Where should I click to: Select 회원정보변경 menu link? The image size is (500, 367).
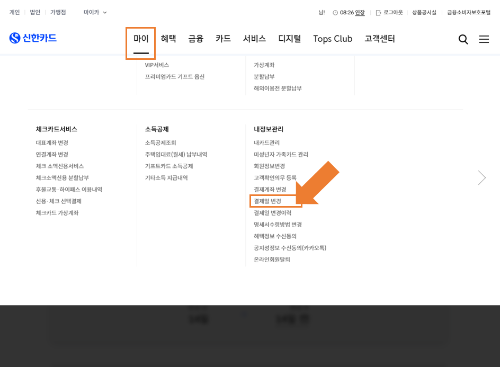269,166
